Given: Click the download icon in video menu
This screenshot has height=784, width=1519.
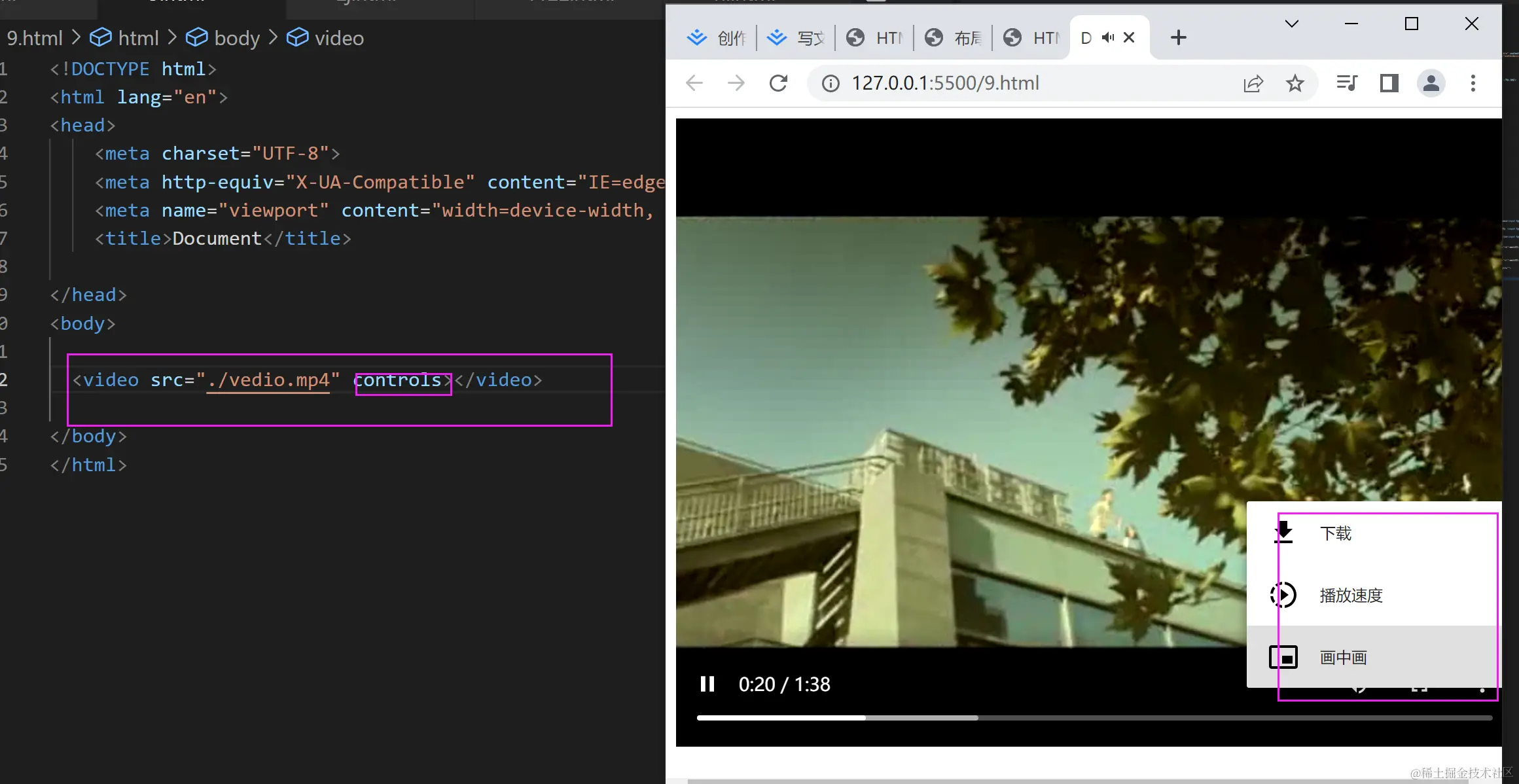Looking at the screenshot, I should [x=1283, y=533].
